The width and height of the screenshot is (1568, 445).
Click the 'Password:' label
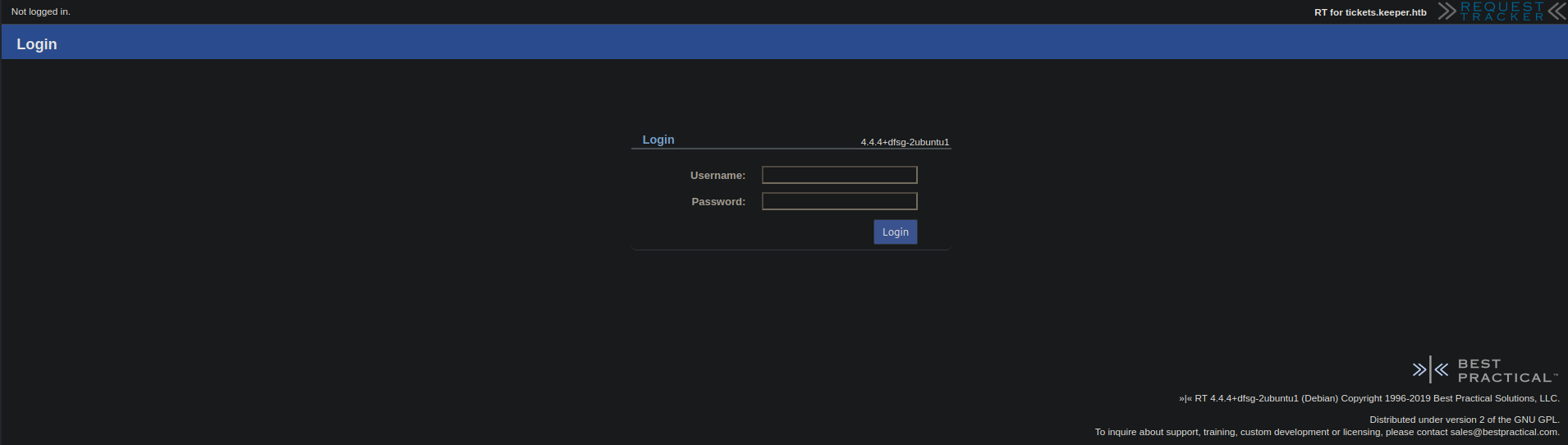click(718, 202)
